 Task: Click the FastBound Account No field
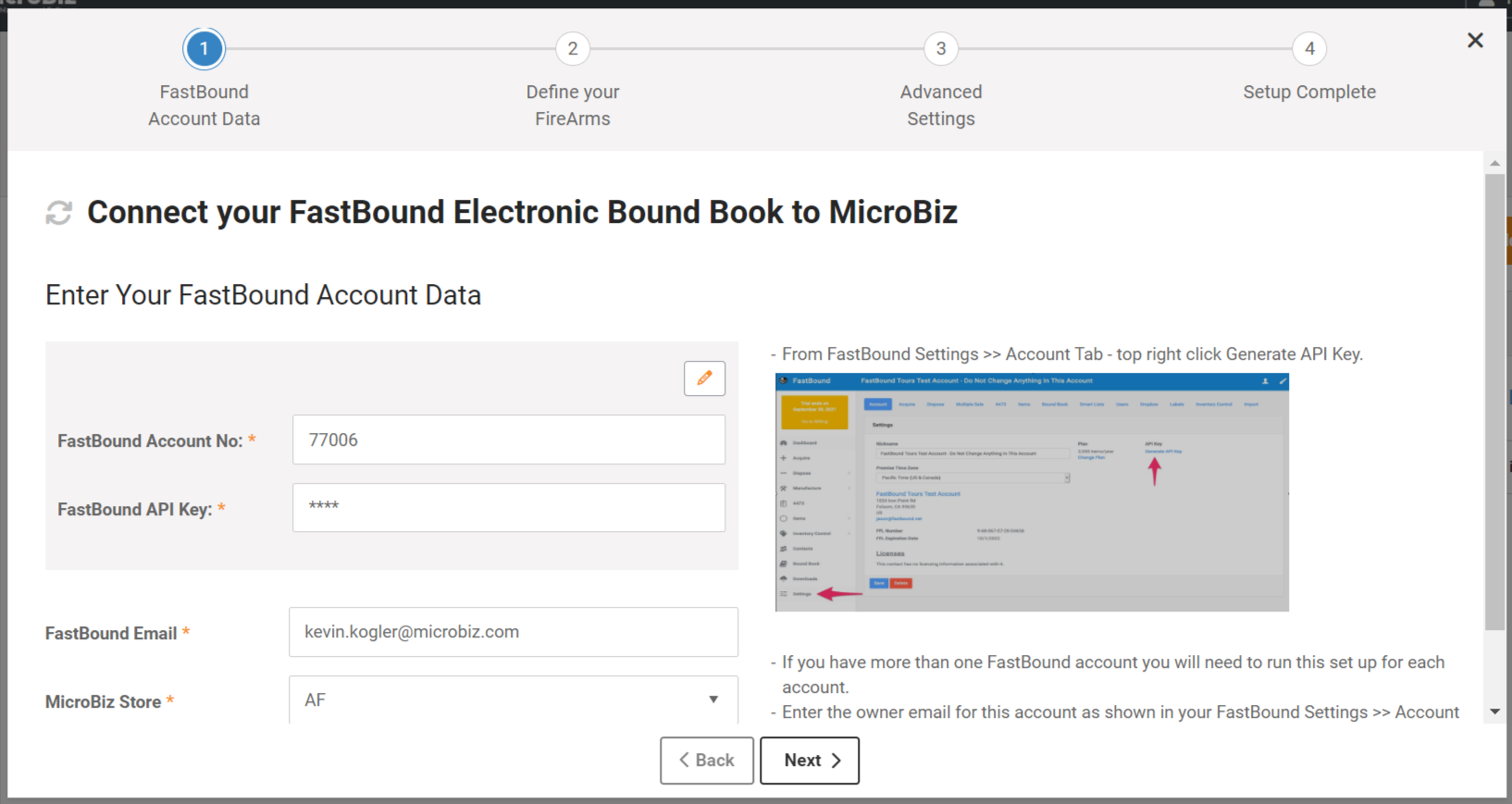[x=509, y=439]
